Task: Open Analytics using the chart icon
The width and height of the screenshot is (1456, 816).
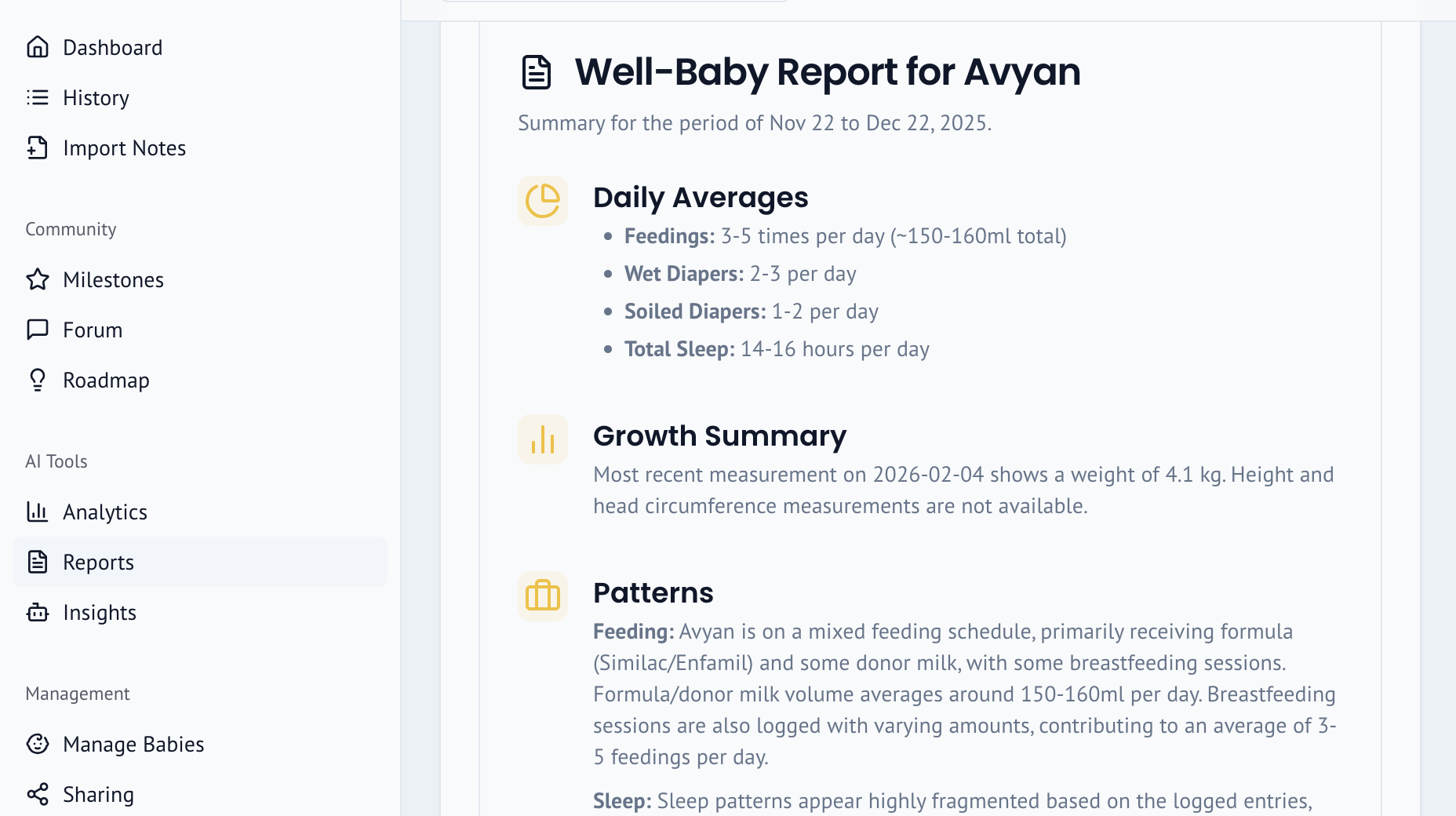Action: [x=38, y=512]
